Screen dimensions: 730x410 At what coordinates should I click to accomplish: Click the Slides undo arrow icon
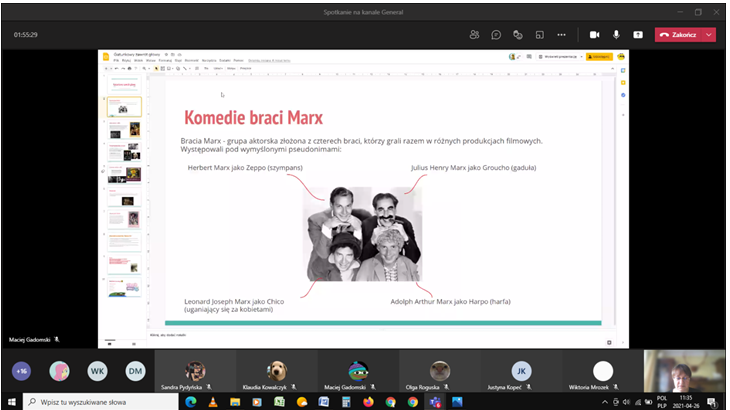(116, 68)
